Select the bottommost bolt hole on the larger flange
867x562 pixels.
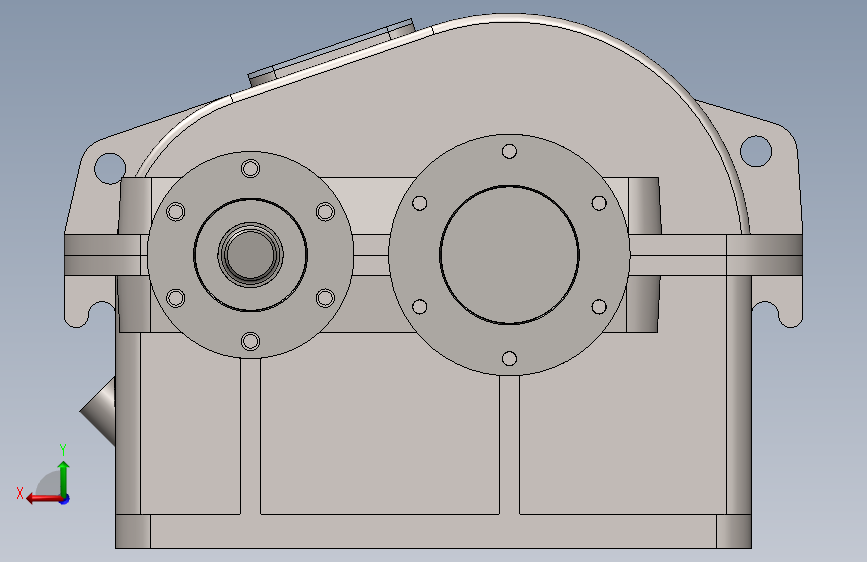[x=509, y=358]
